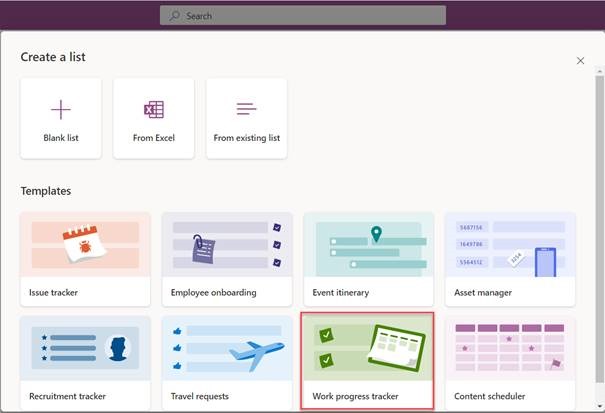The image size is (605, 413).
Task: Click the person avatar on Recruitment tracker
Action: (x=119, y=349)
